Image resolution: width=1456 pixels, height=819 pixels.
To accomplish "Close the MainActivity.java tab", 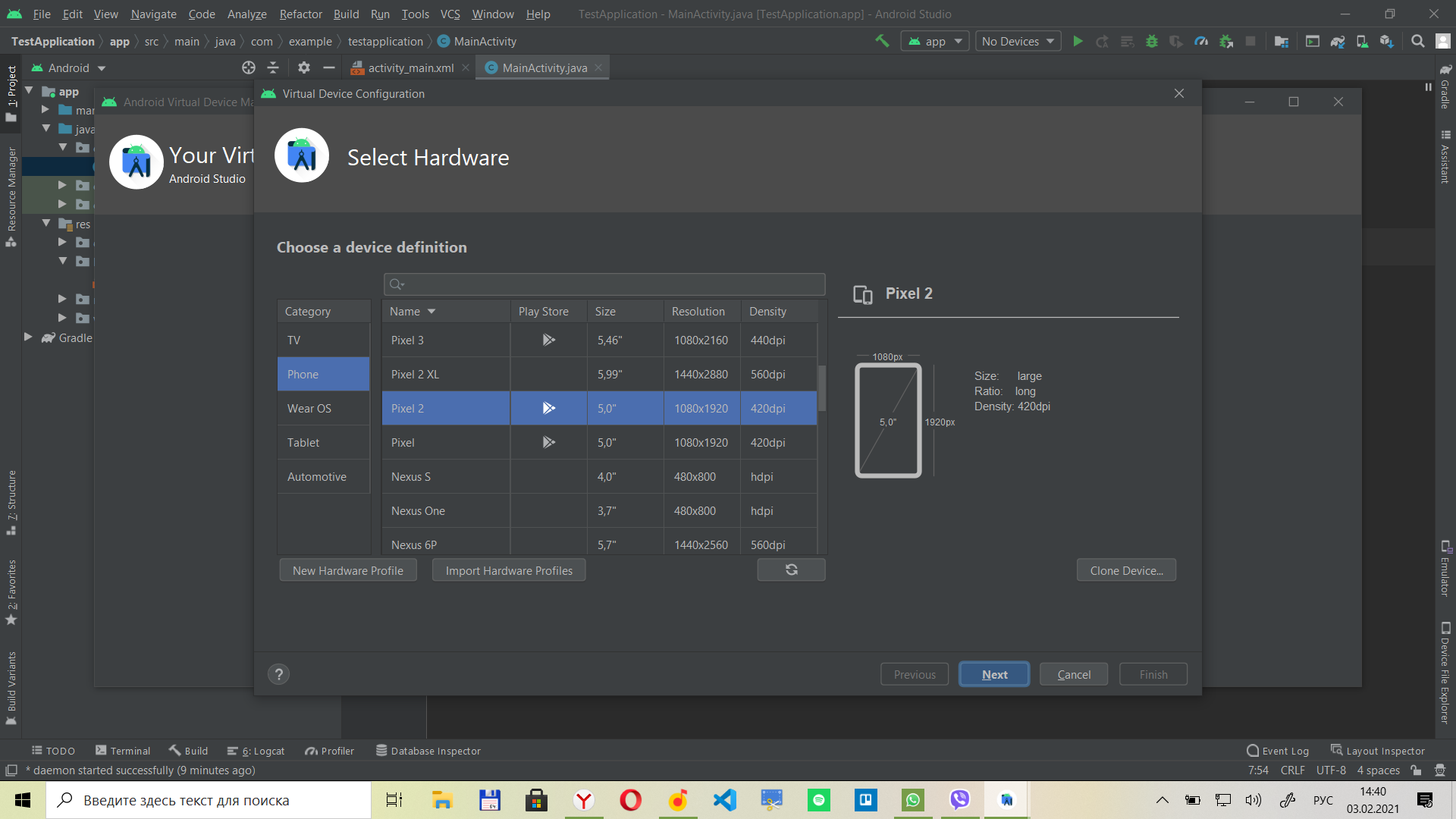I will coord(598,67).
